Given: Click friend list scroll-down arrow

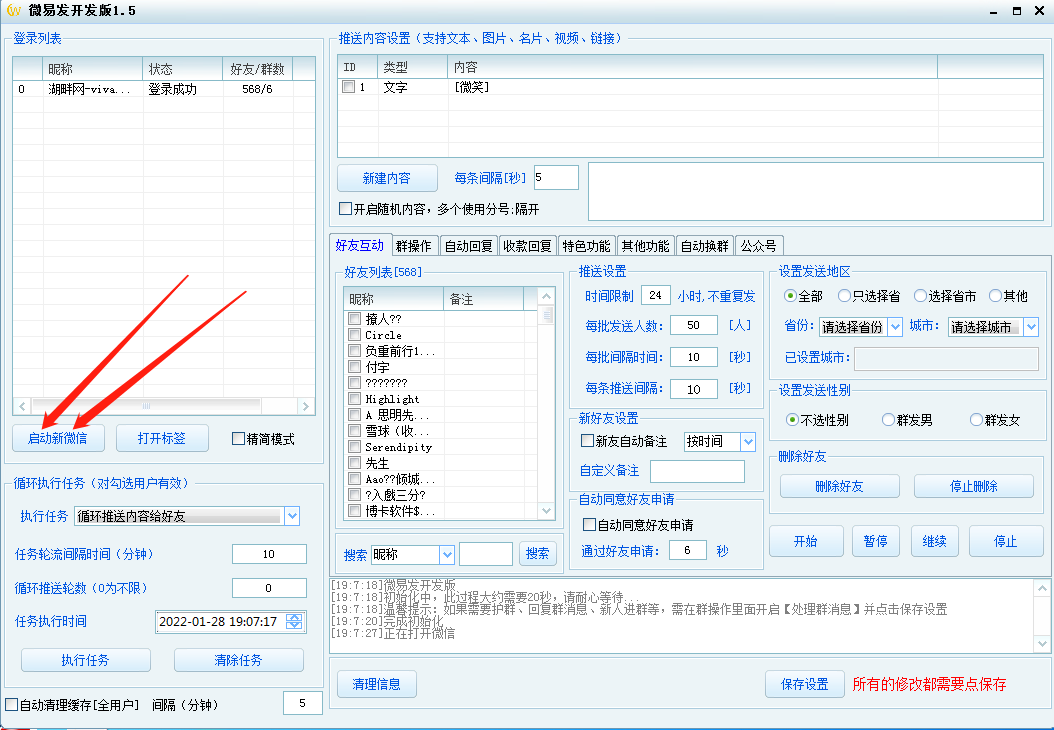Looking at the screenshot, I should click(546, 511).
